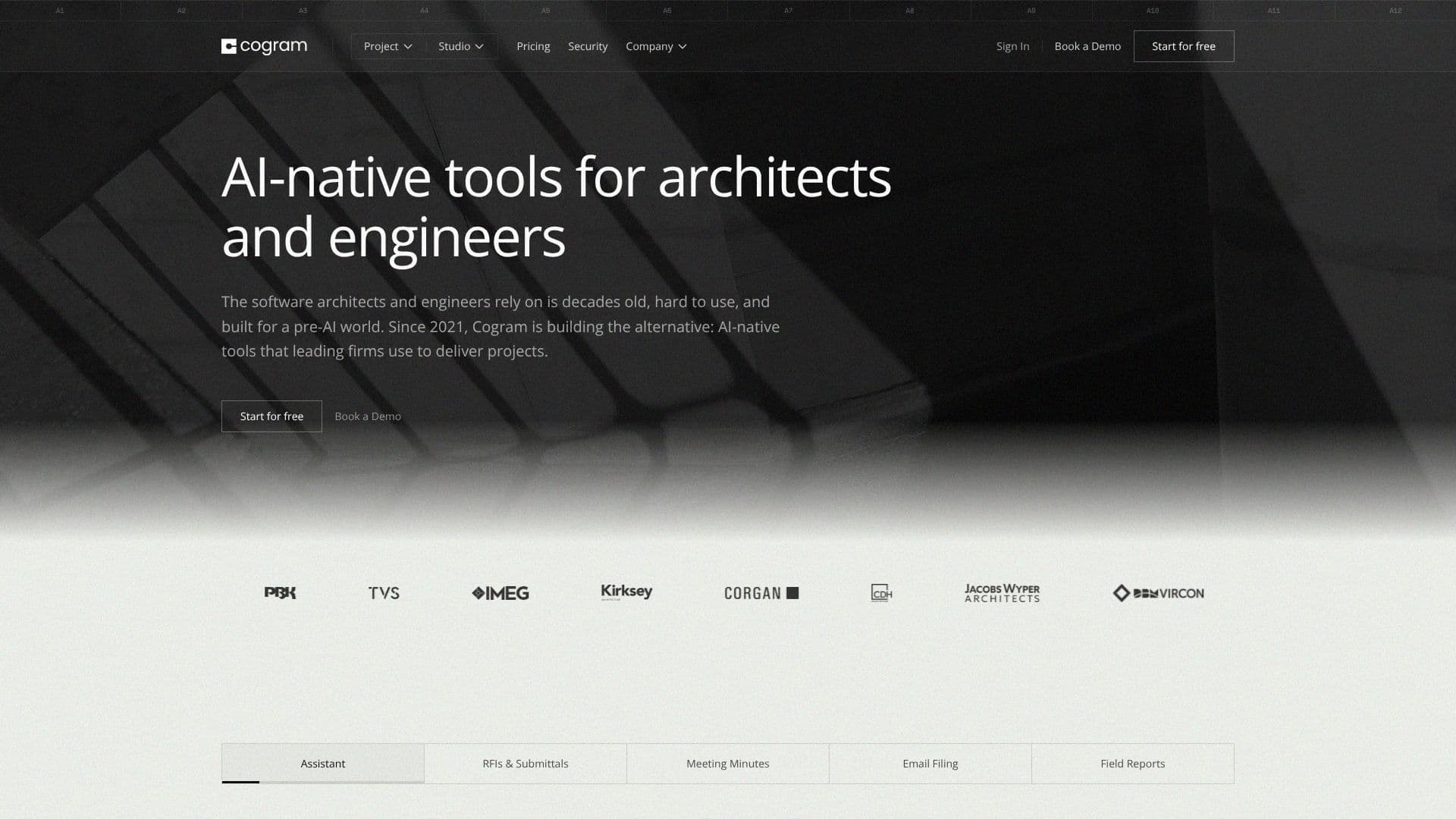1456x819 pixels.
Task: Switch to the RFIs & Submittals tab
Action: 526,764
